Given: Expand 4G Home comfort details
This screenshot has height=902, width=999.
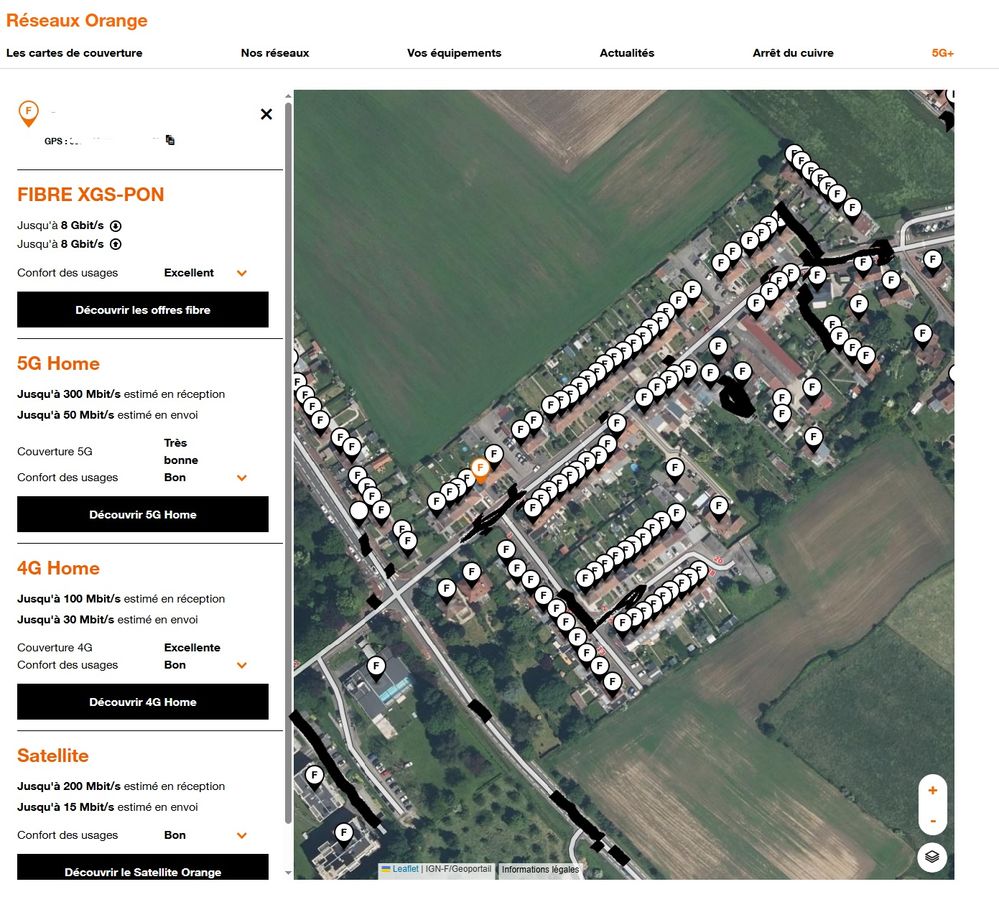Looking at the screenshot, I should tap(241, 665).
